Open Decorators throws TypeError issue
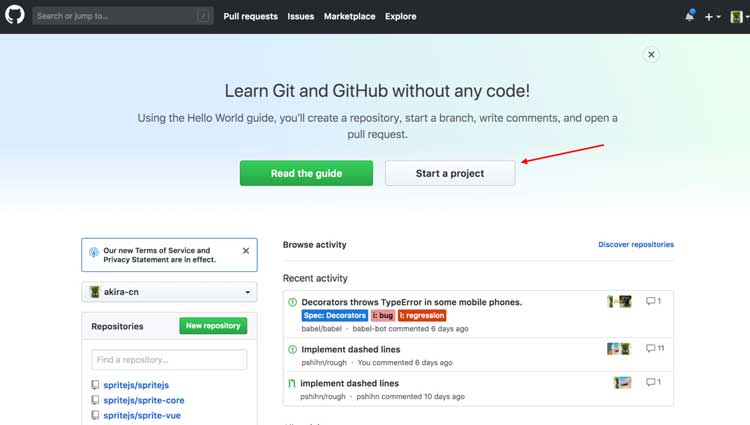 (411, 302)
